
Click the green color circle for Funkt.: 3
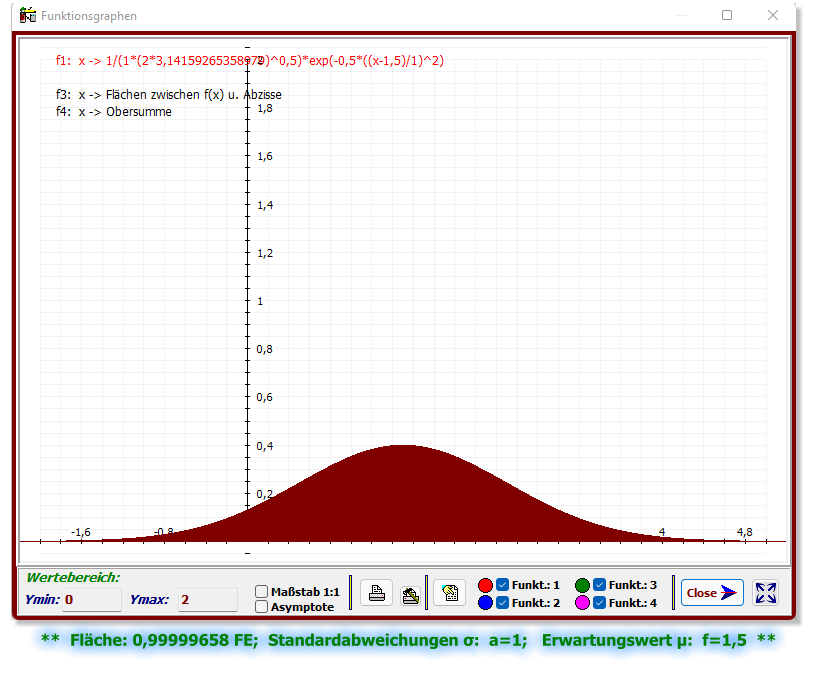583,585
